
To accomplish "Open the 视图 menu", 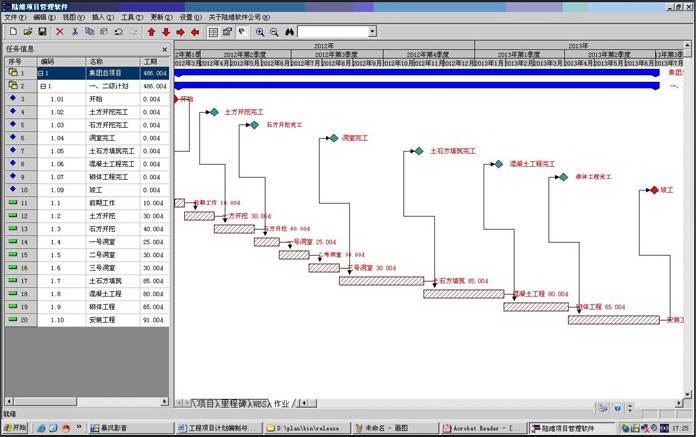I will [x=74, y=17].
